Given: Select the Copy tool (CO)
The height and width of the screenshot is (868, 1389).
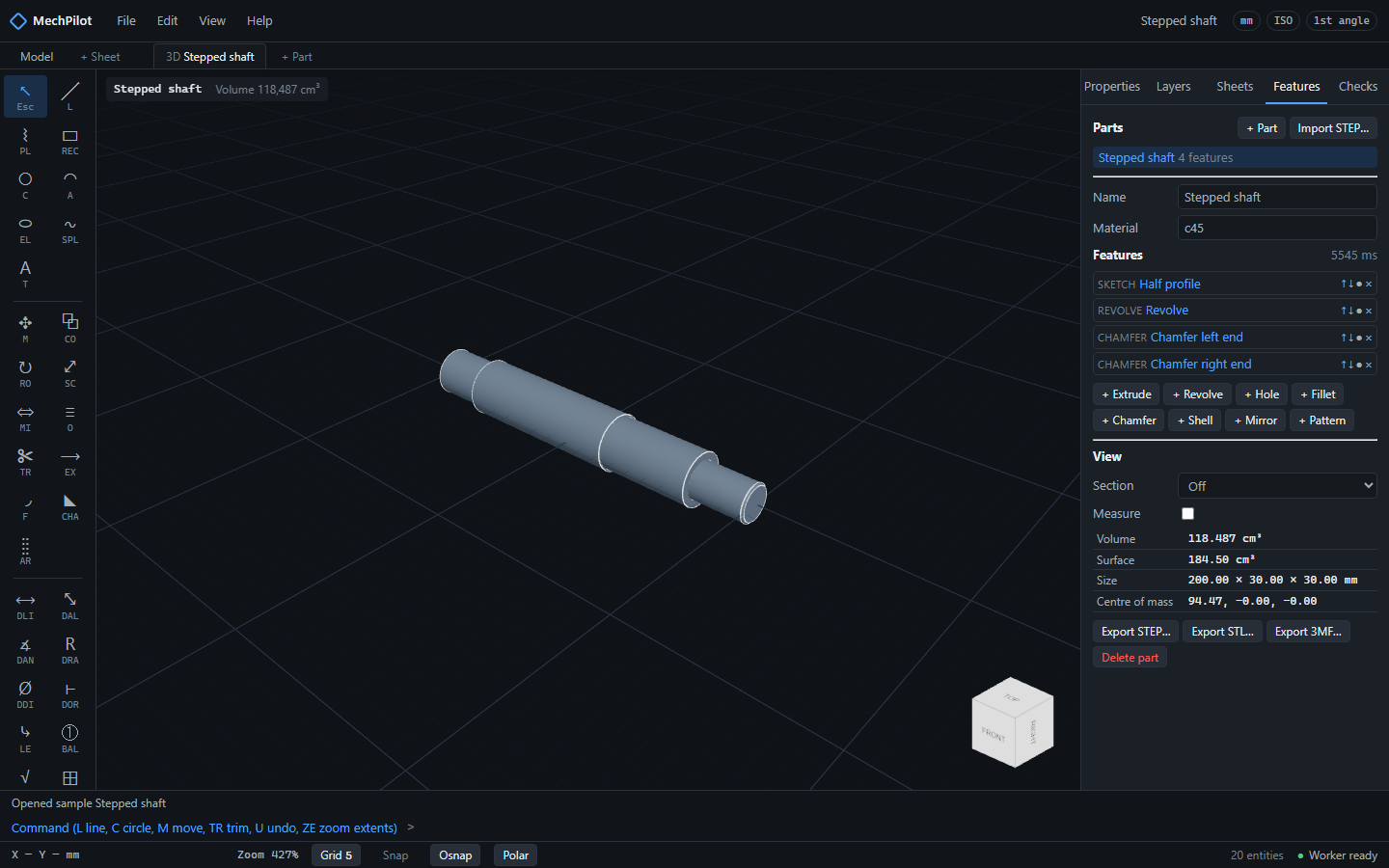Looking at the screenshot, I should coord(69,329).
